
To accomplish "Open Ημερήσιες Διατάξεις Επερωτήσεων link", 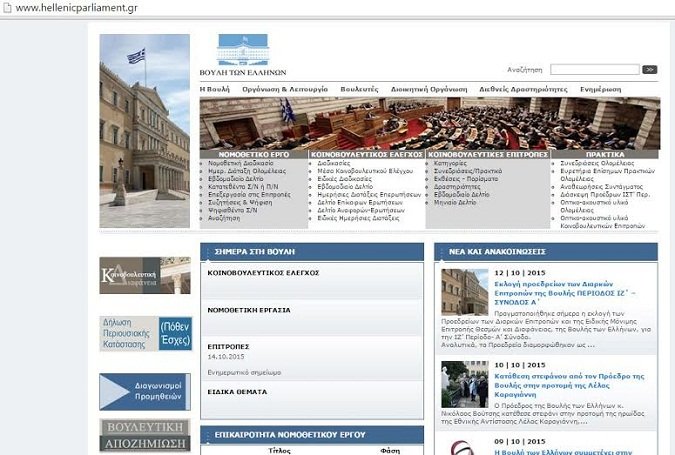I will pos(369,195).
